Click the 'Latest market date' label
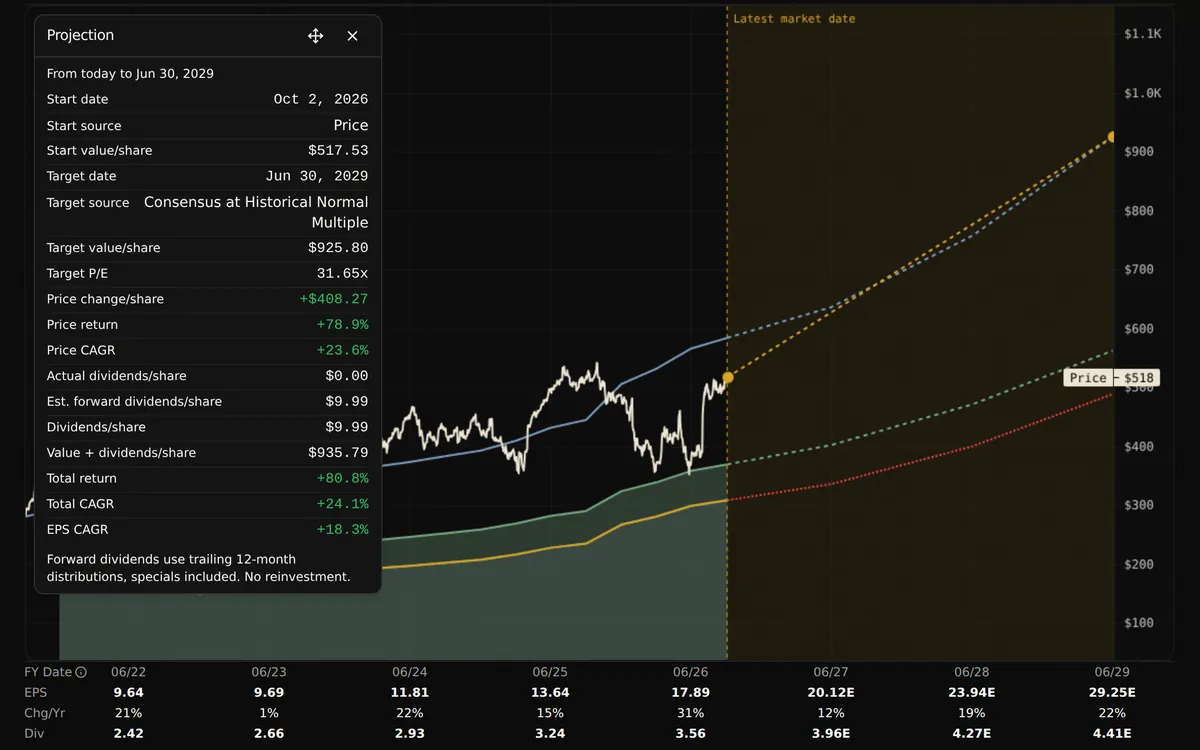This screenshot has width=1200, height=750. coord(794,19)
